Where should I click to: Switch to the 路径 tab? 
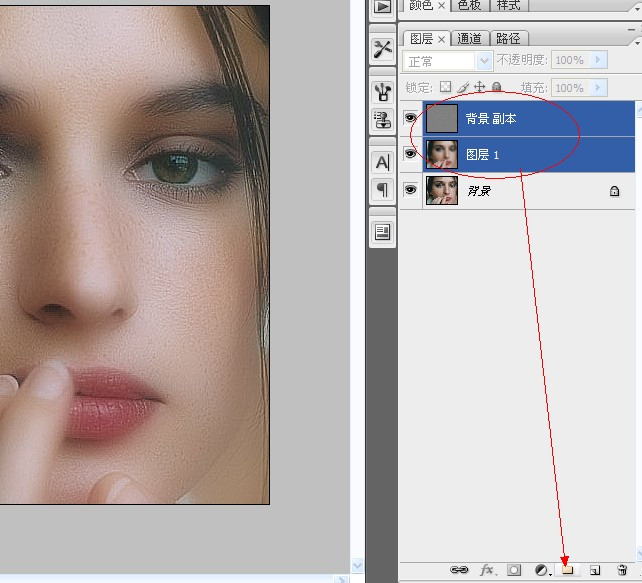509,39
